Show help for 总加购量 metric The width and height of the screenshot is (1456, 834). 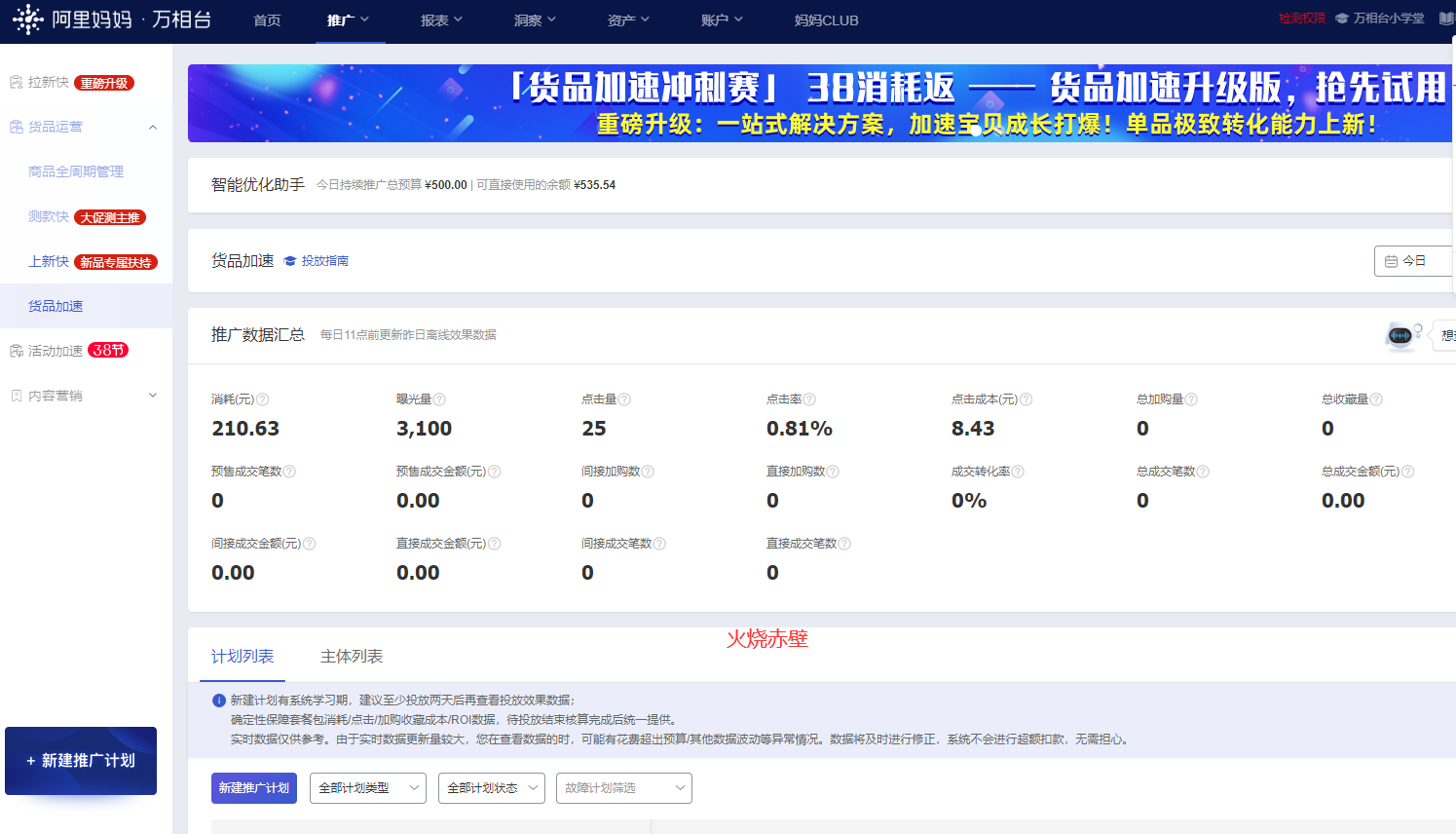point(1191,399)
